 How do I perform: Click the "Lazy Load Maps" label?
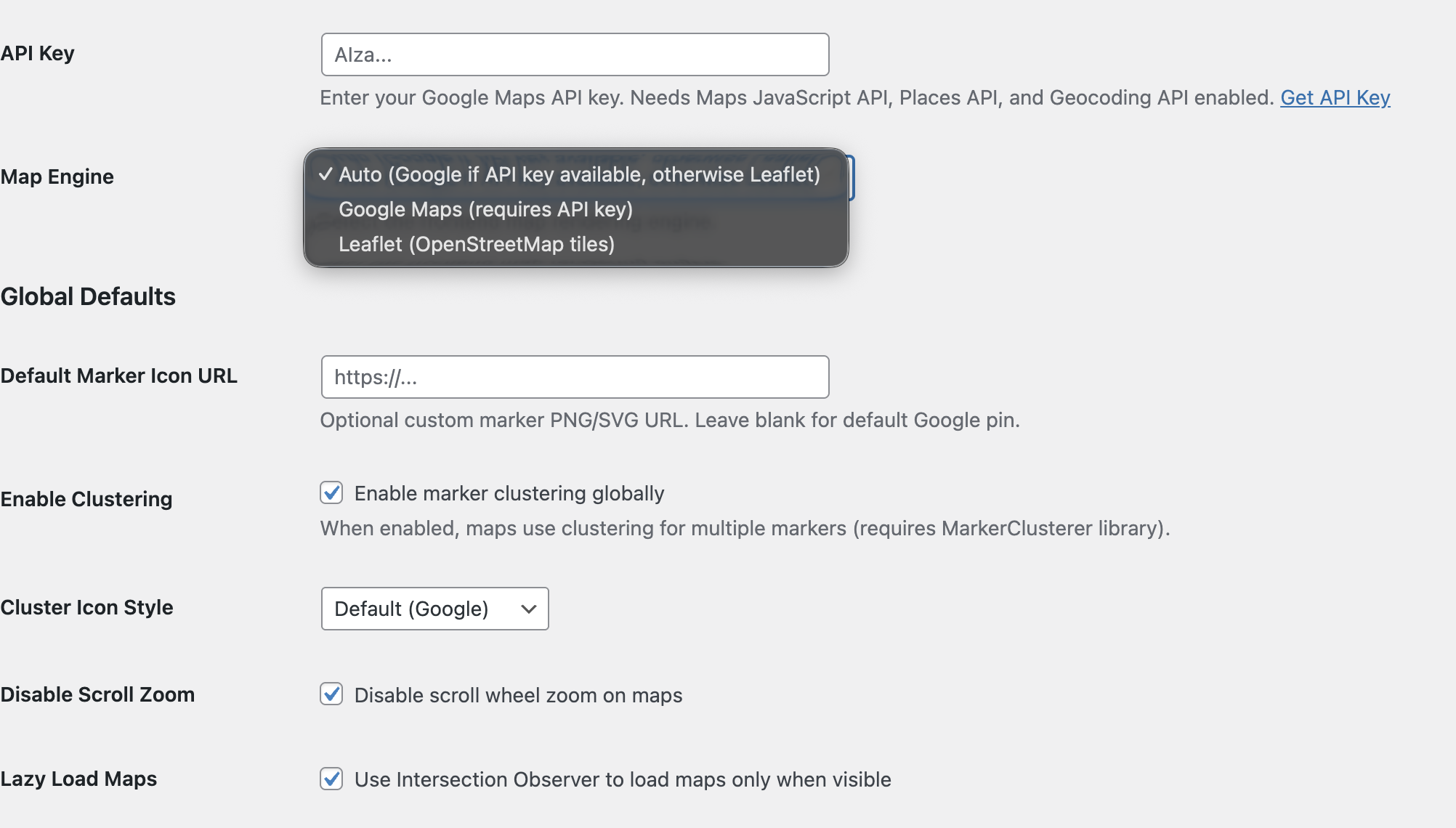(x=78, y=779)
